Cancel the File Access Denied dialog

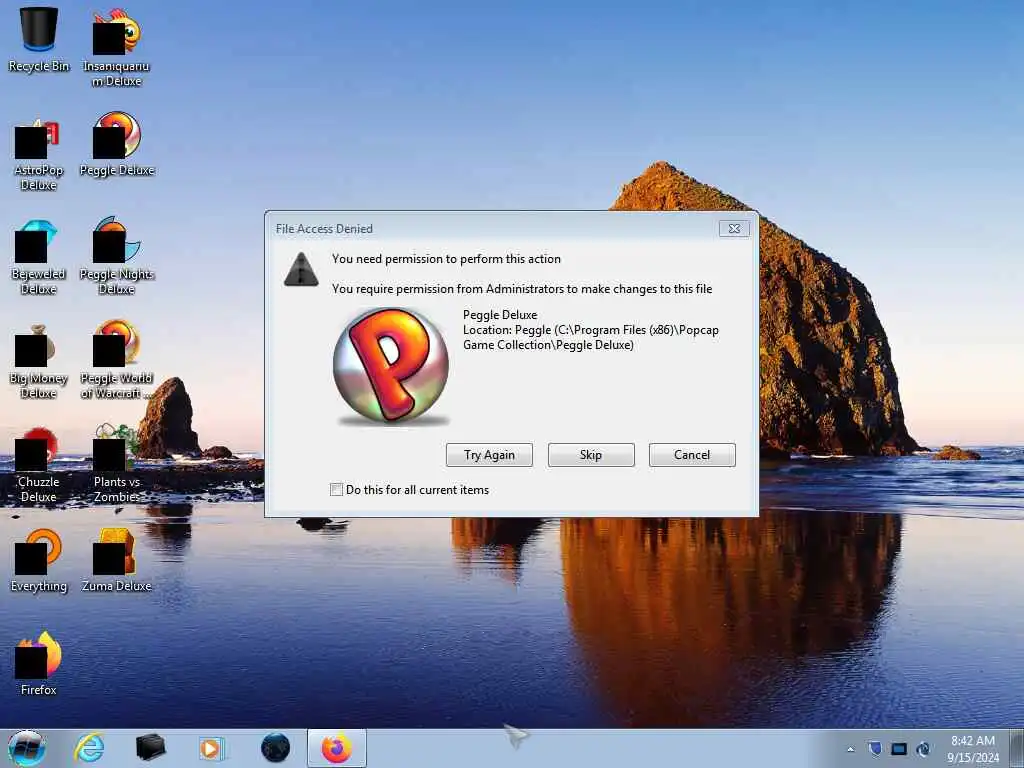(x=692, y=455)
